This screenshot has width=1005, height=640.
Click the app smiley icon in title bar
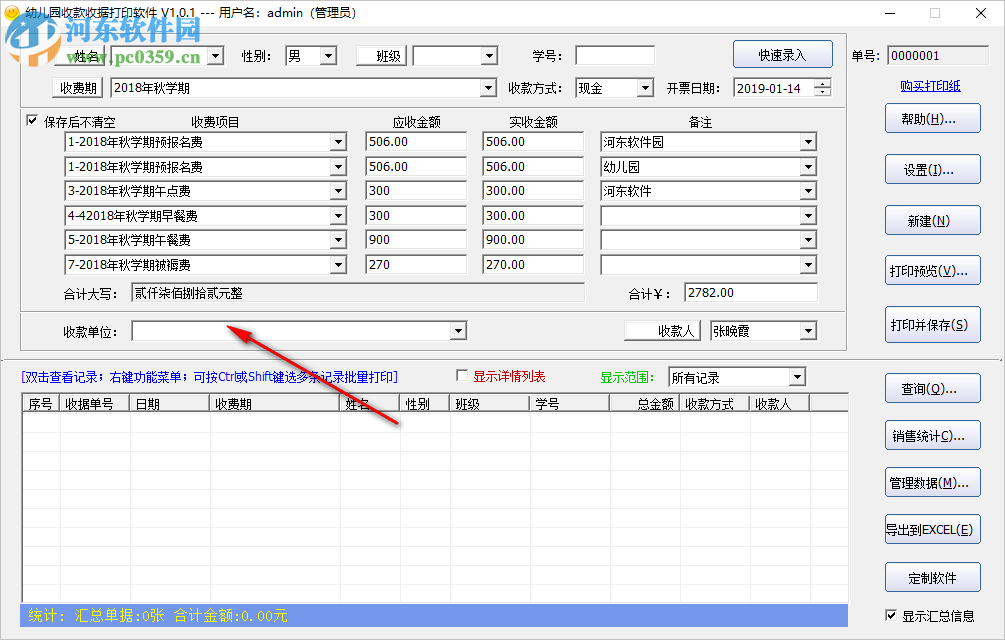[x=11, y=12]
